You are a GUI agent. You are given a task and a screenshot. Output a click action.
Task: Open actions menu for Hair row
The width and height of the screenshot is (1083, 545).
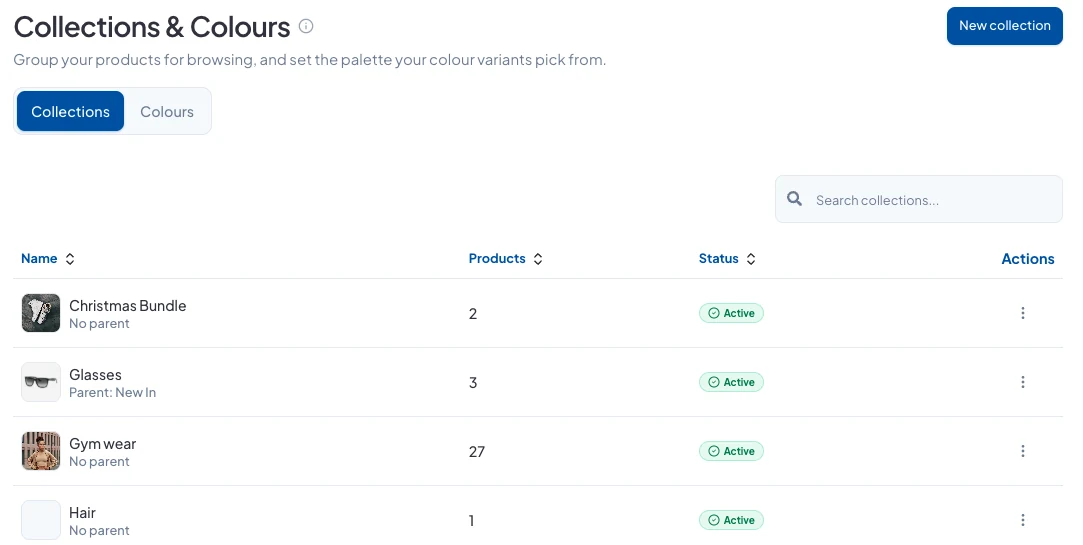[1022, 520]
